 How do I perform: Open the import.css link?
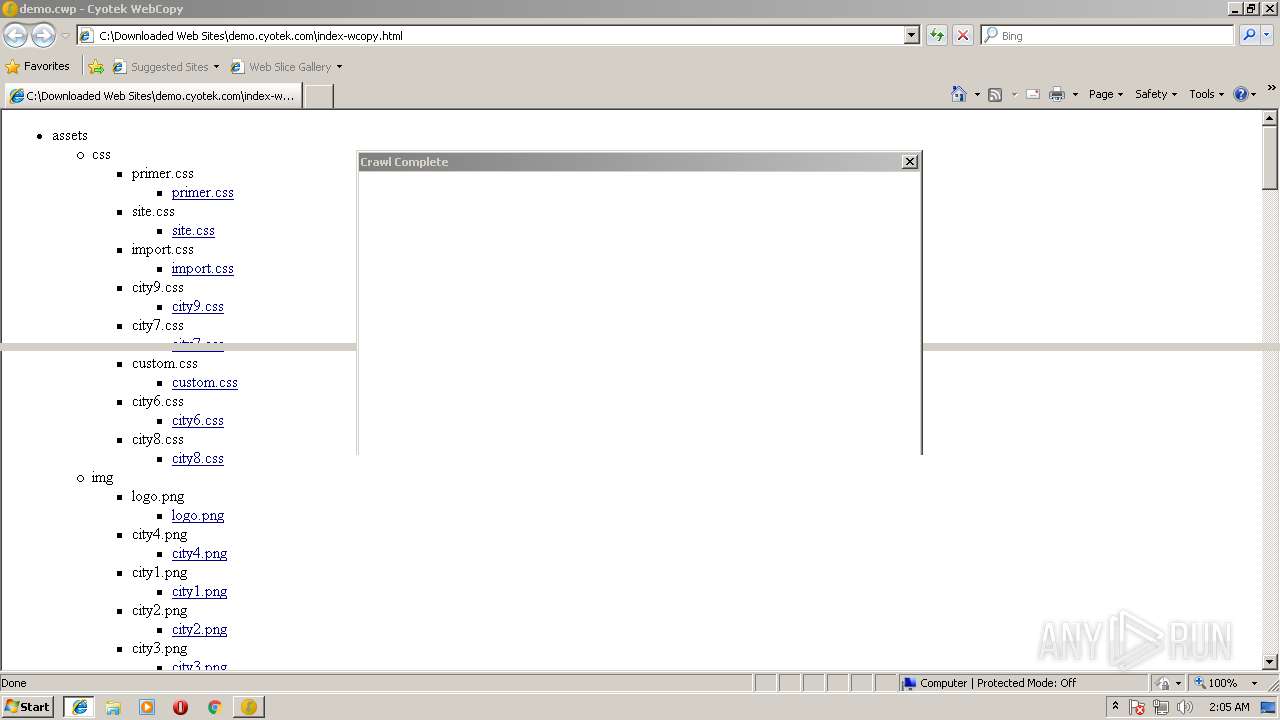point(203,268)
